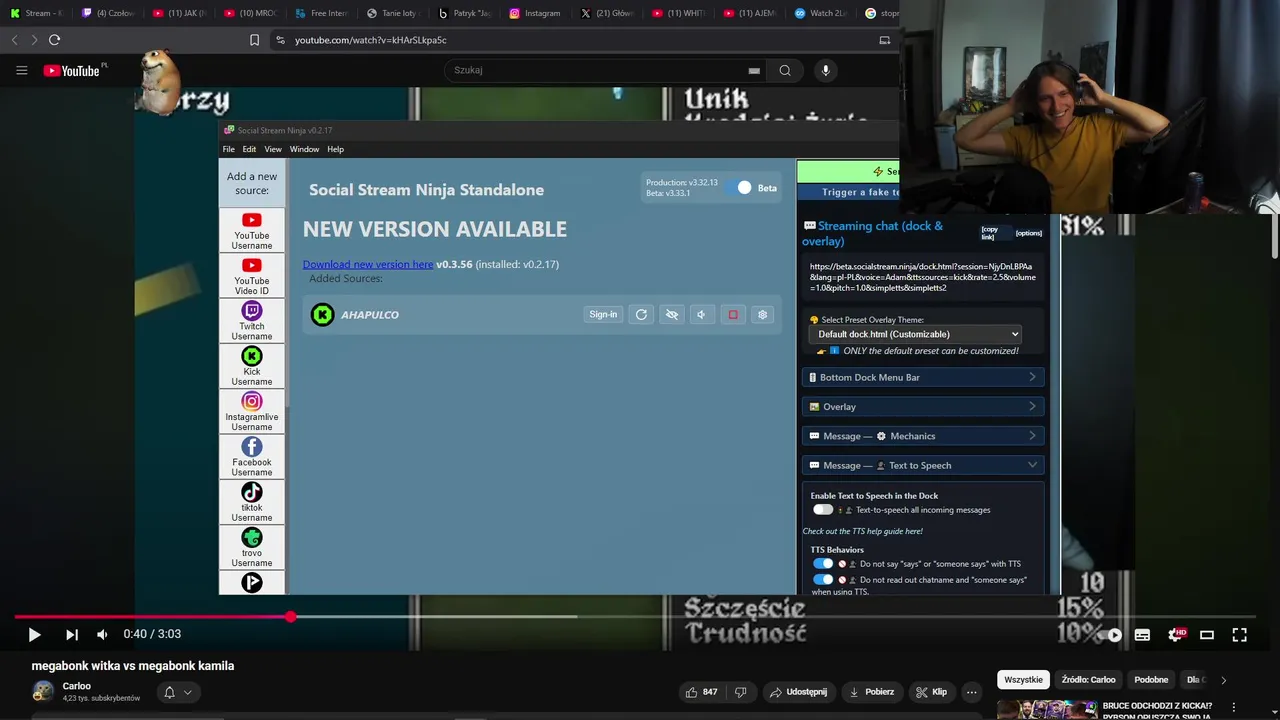Open the more actions three-dot menu

click(971, 692)
